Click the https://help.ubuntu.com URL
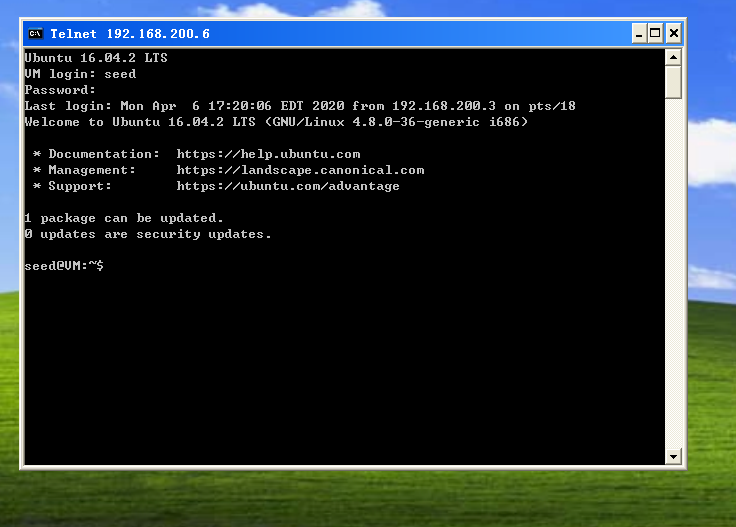The image size is (736, 527). point(268,154)
